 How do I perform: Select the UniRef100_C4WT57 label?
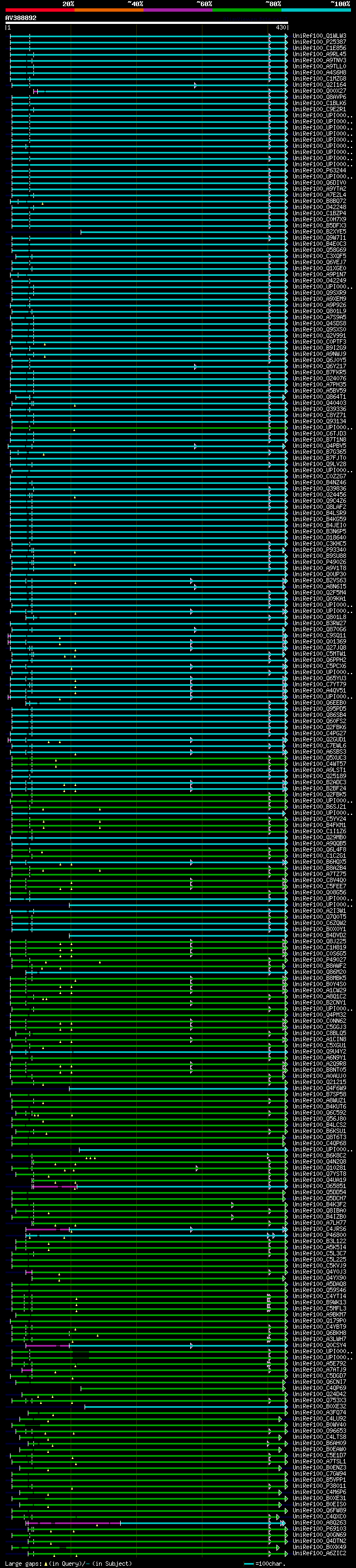pos(319,764)
